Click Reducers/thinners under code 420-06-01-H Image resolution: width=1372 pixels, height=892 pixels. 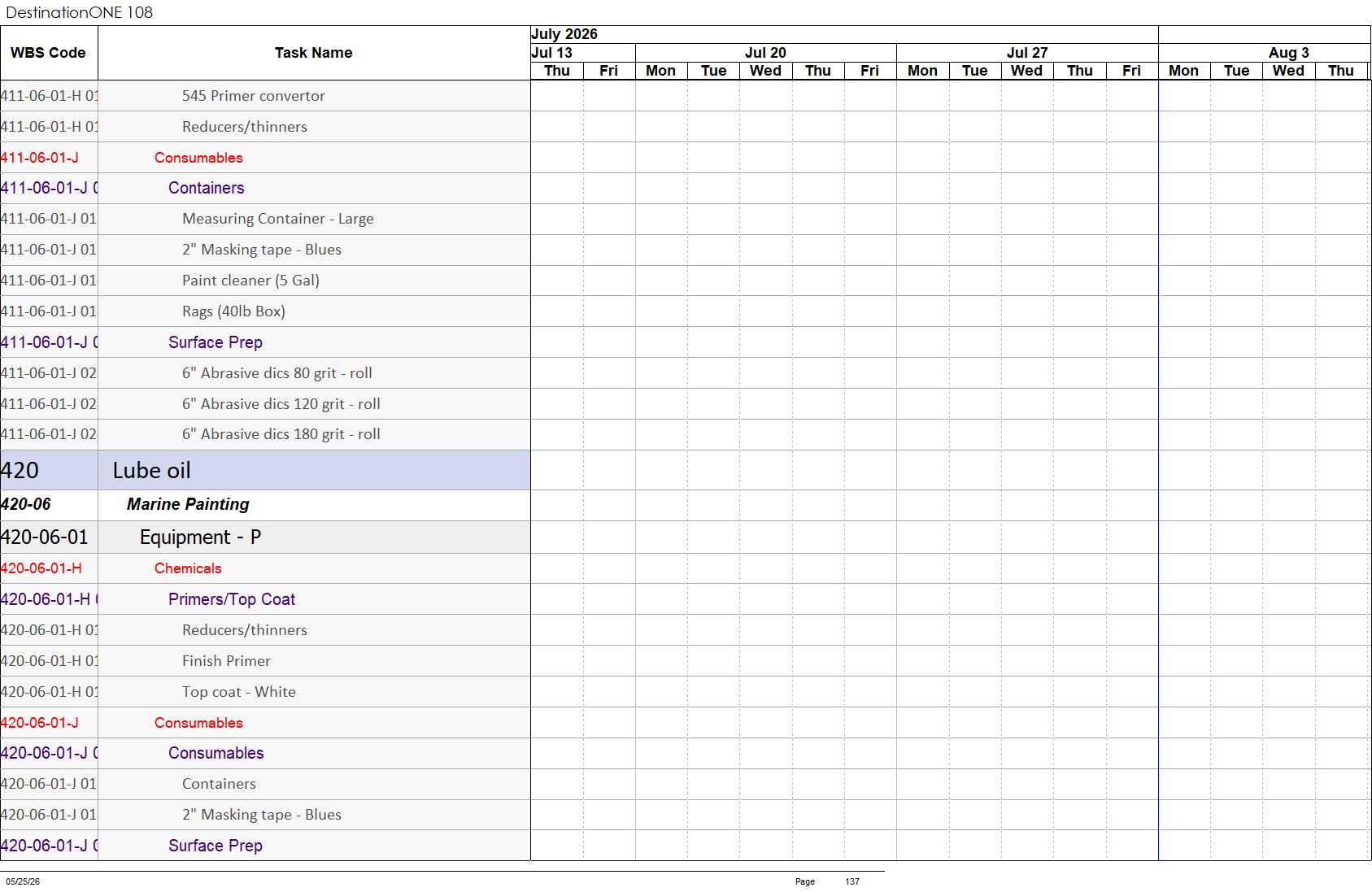(265, 630)
